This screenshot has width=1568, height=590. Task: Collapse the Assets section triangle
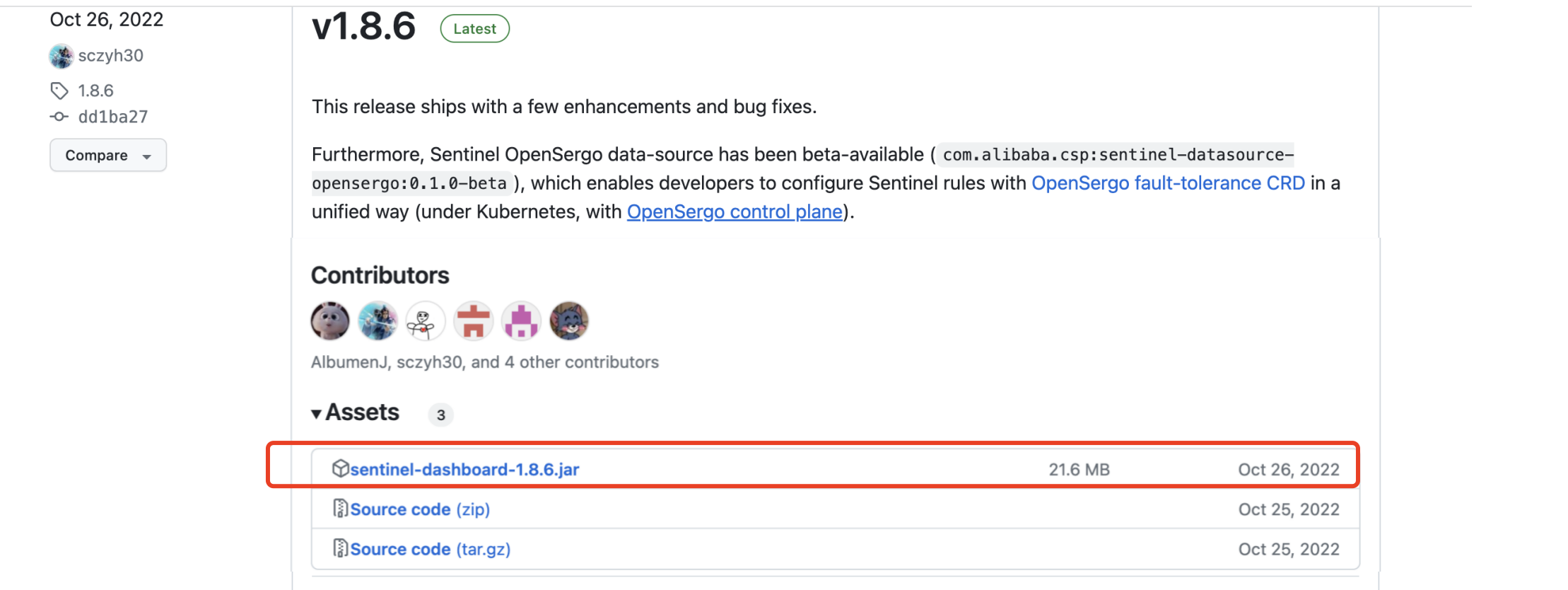click(x=317, y=414)
